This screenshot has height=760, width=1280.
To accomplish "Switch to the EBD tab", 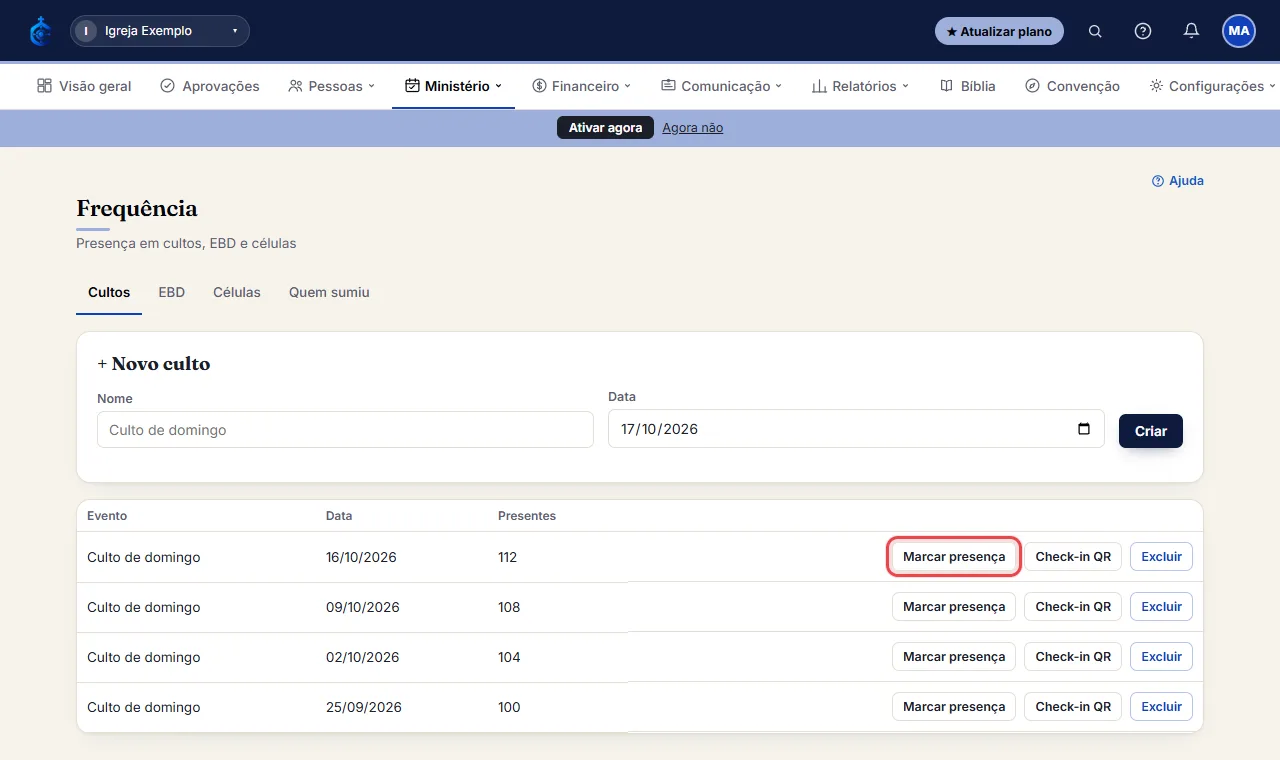I will tap(172, 293).
